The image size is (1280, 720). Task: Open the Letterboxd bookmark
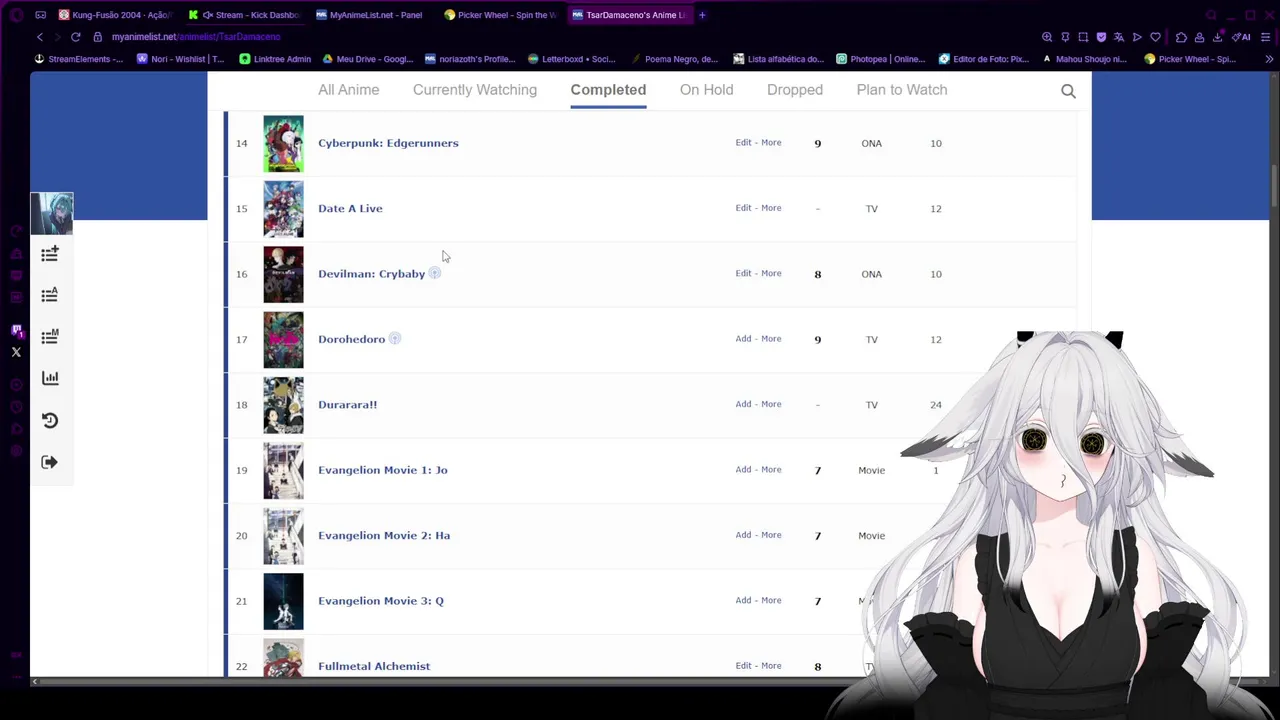click(x=572, y=59)
